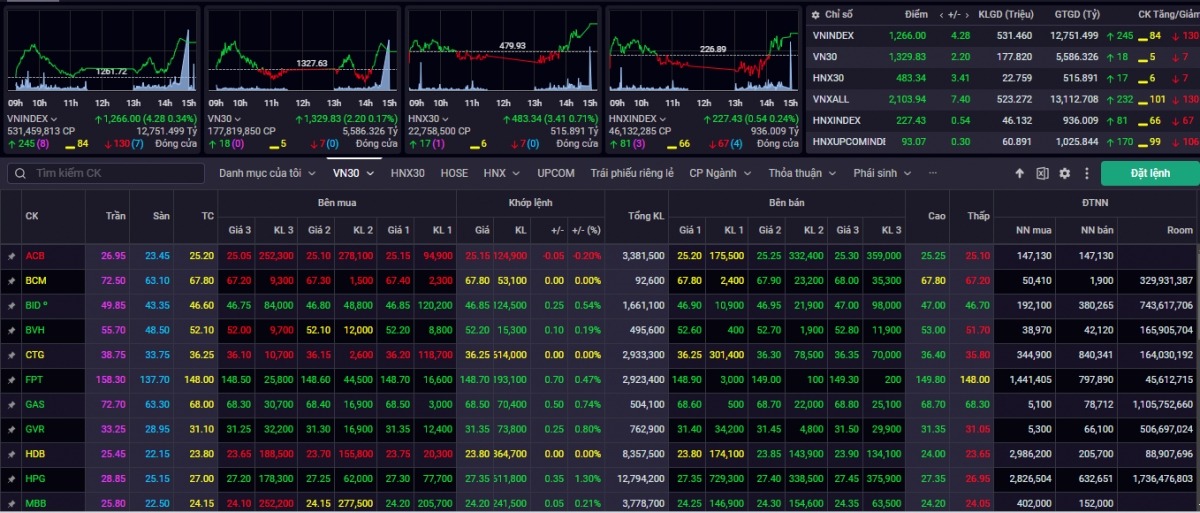Viewport: 1200px width, 513px height.
Task: Expand the Thỏa thuận dropdown
Action: coord(801,173)
